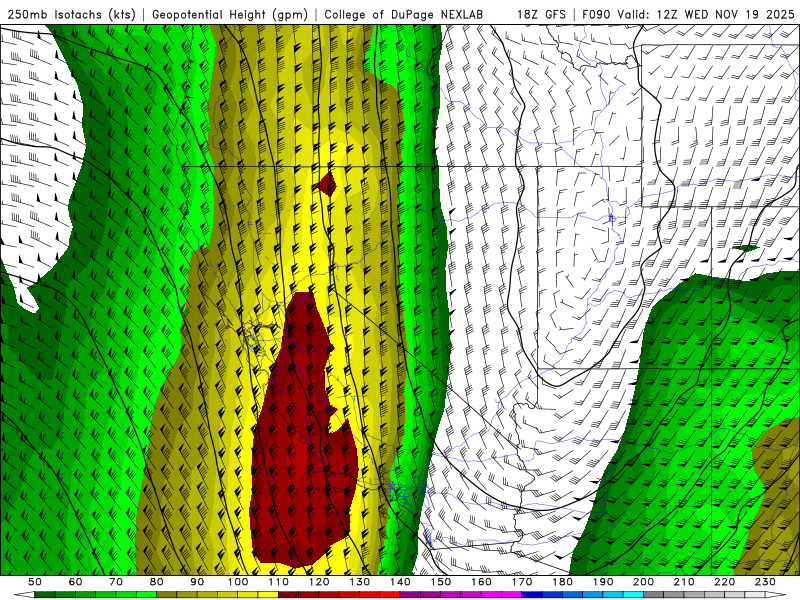
Task: Select the dark gray swatch beginning at 200 knots
Action: [654, 595]
